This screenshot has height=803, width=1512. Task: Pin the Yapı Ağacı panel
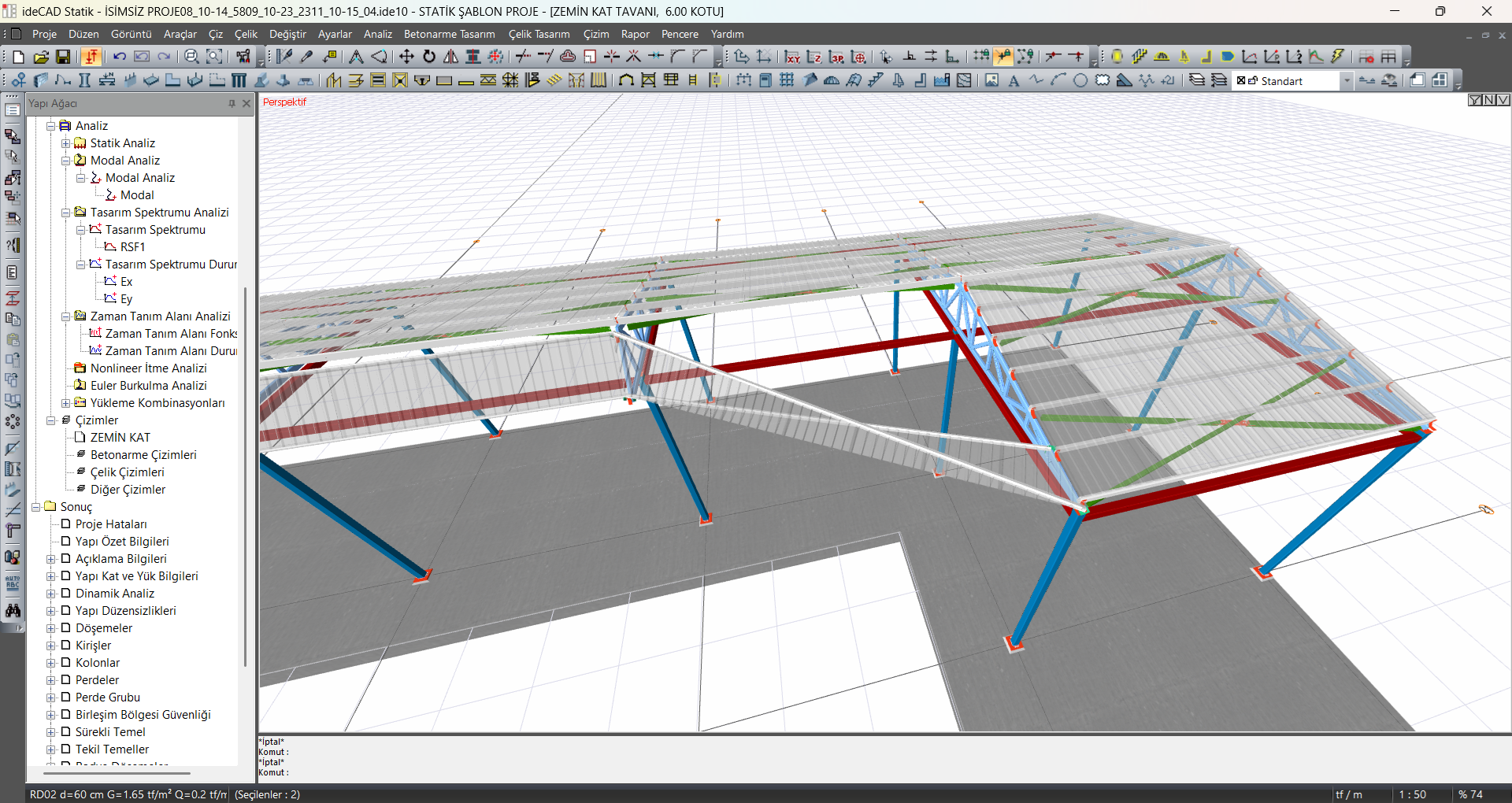pyautogui.click(x=232, y=103)
